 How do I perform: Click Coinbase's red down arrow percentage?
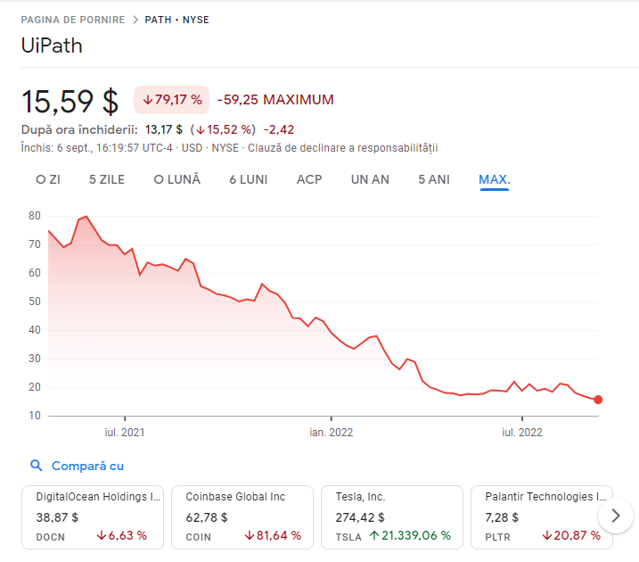[273, 536]
